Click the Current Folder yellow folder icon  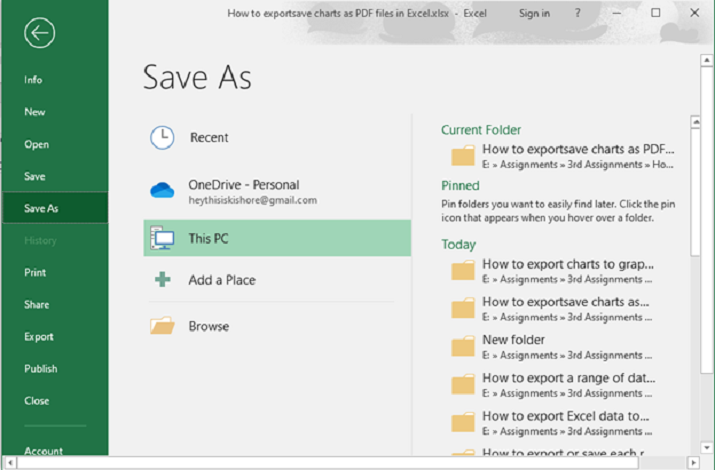463,155
